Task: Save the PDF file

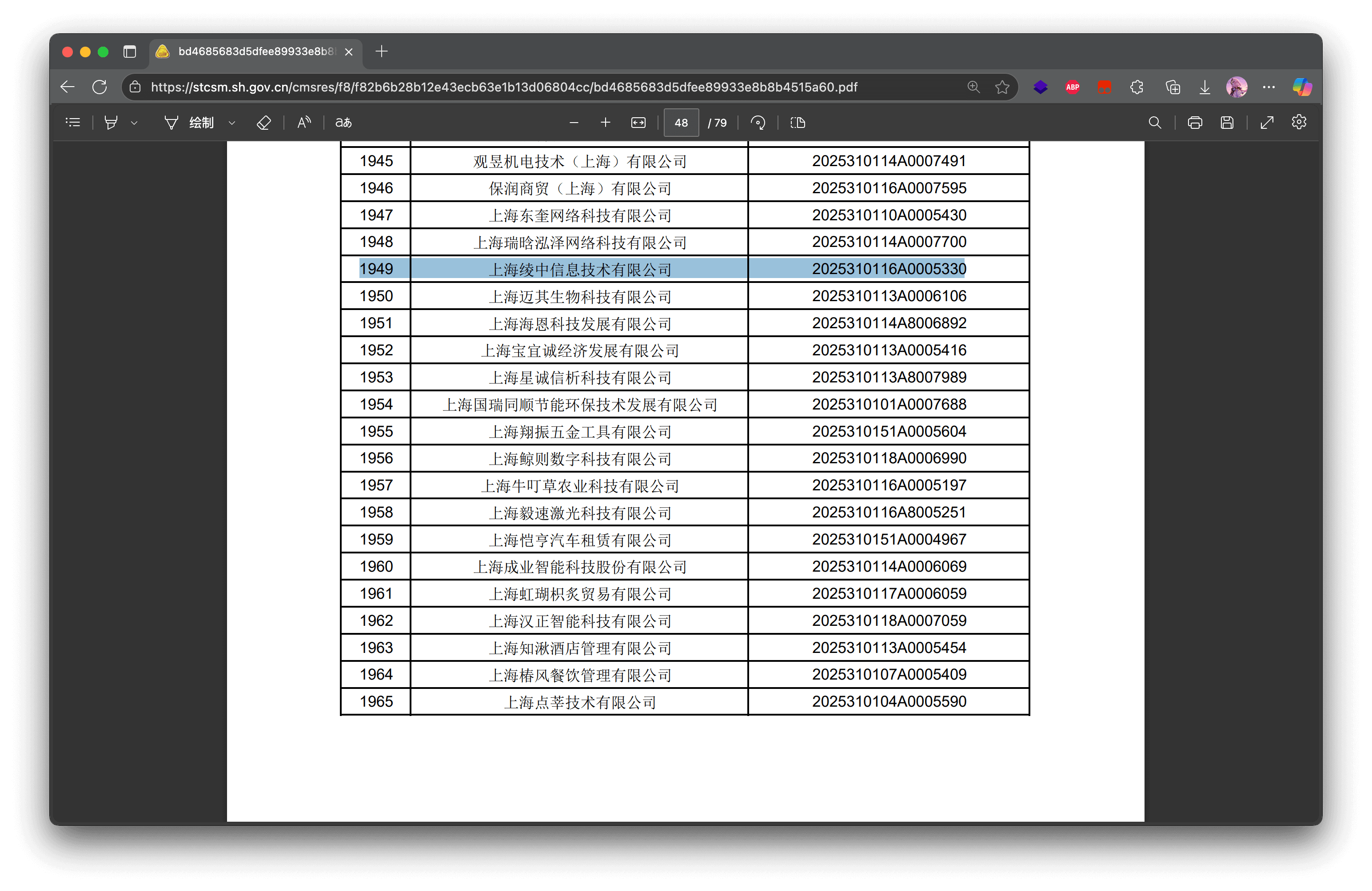Action: 1227,122
